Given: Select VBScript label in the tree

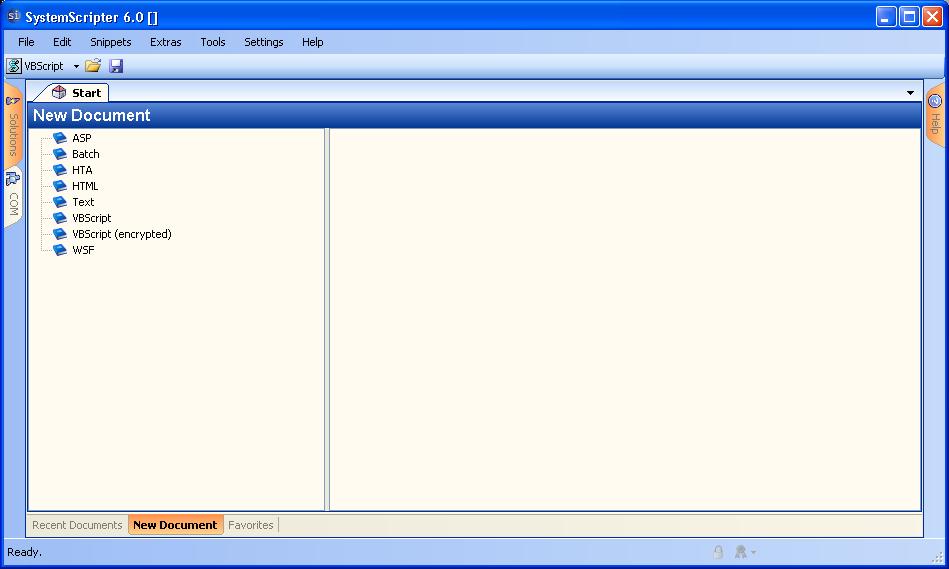Looking at the screenshot, I should click(x=91, y=218).
